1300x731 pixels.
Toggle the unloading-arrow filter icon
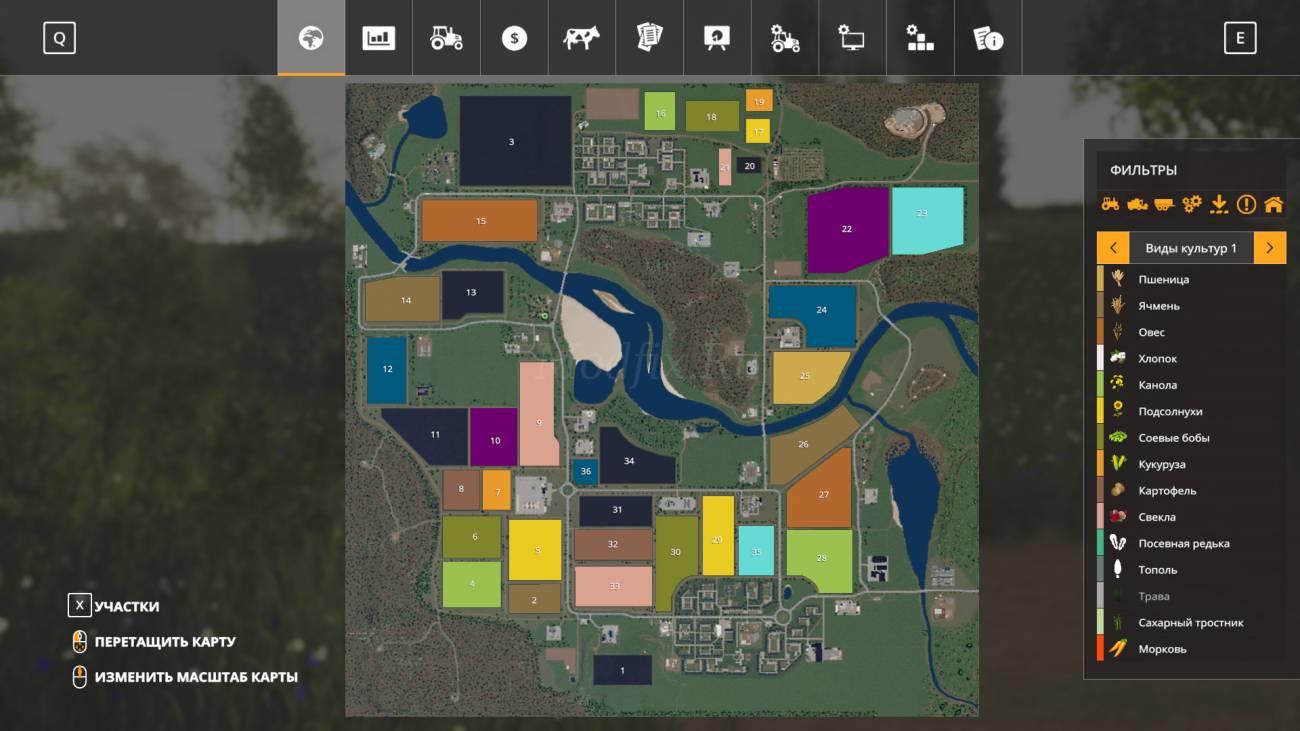[x=1219, y=204]
